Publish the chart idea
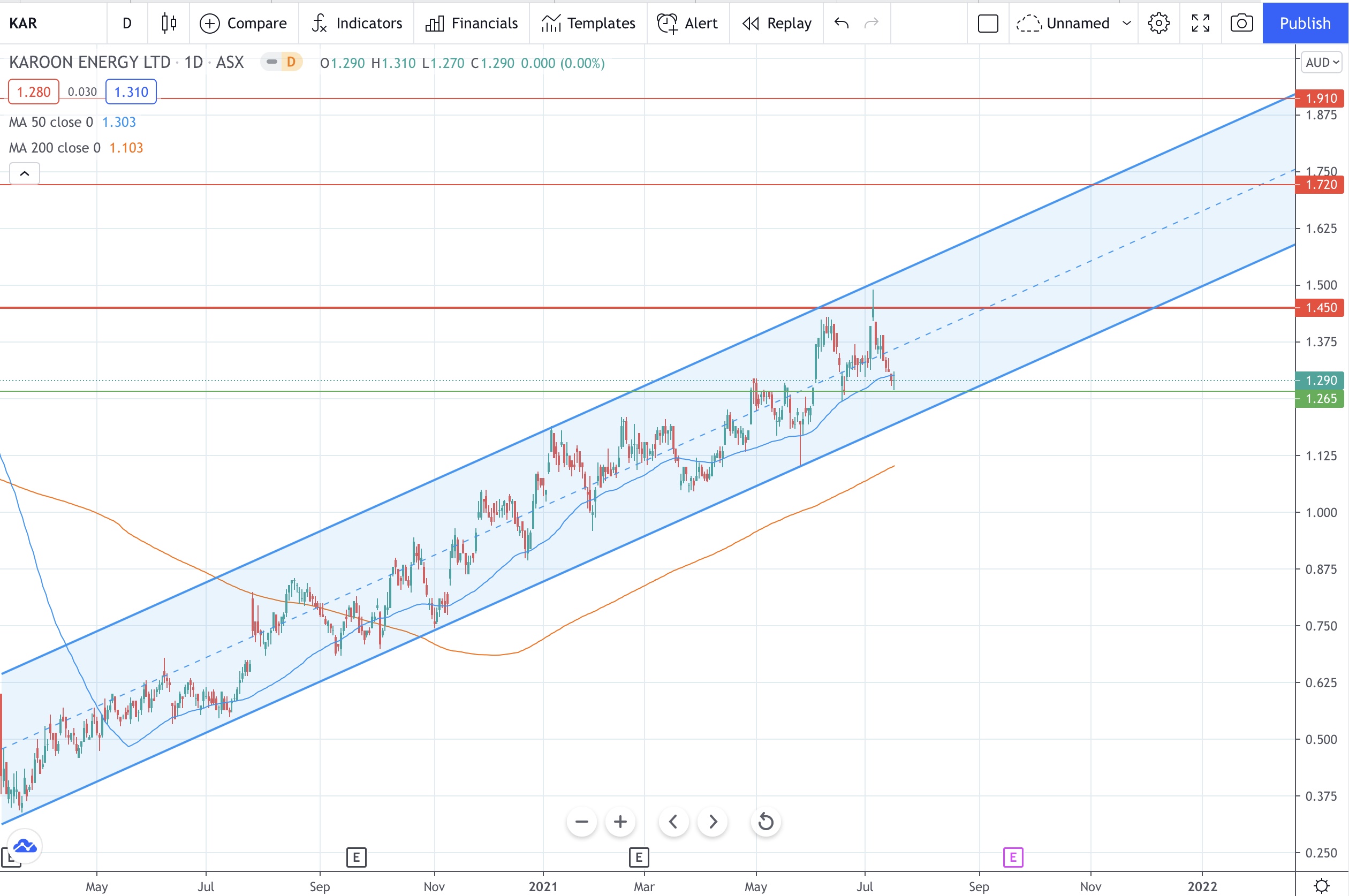The width and height of the screenshot is (1349, 896). pyautogui.click(x=1305, y=24)
